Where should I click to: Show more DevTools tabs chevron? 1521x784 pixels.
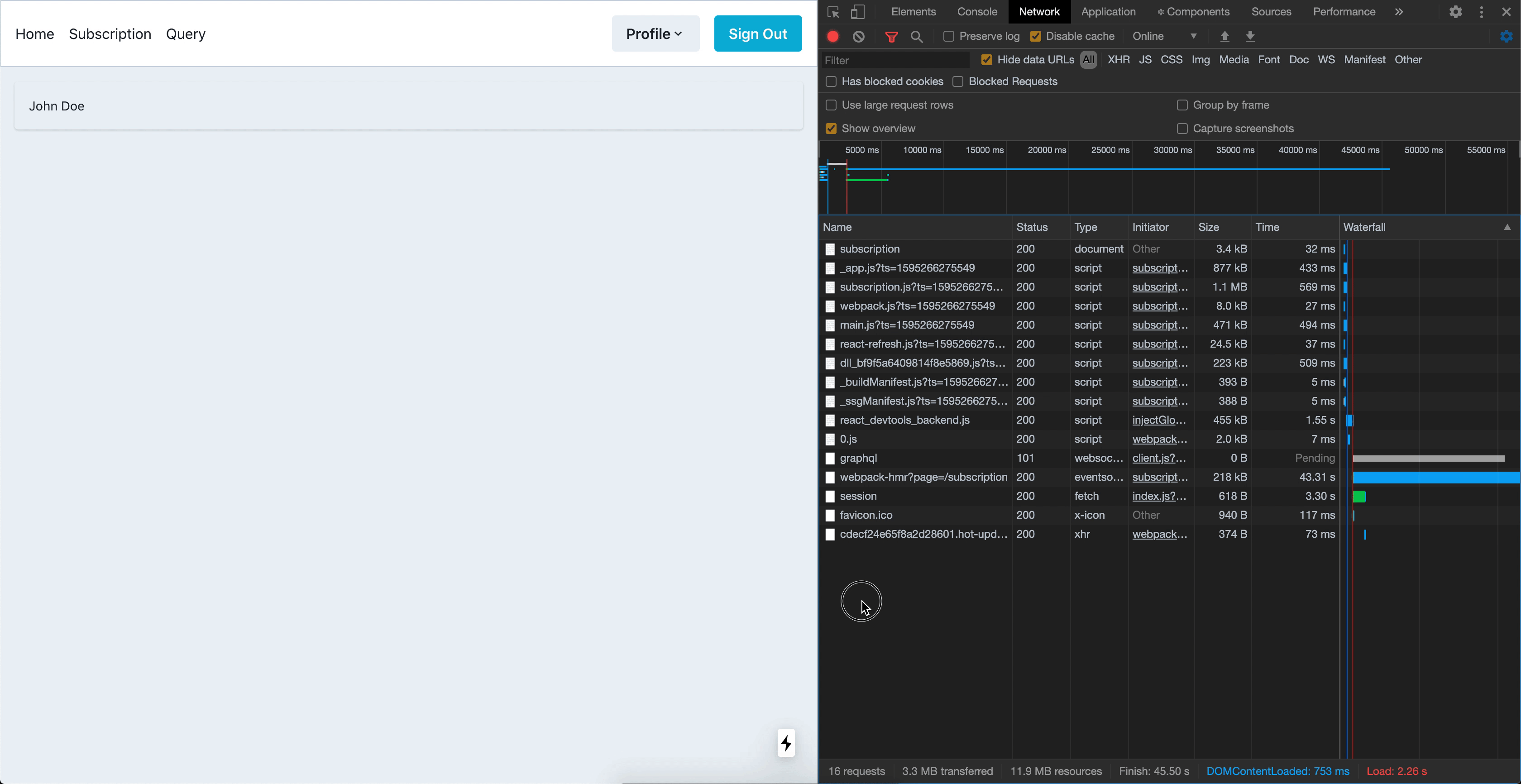(1399, 12)
